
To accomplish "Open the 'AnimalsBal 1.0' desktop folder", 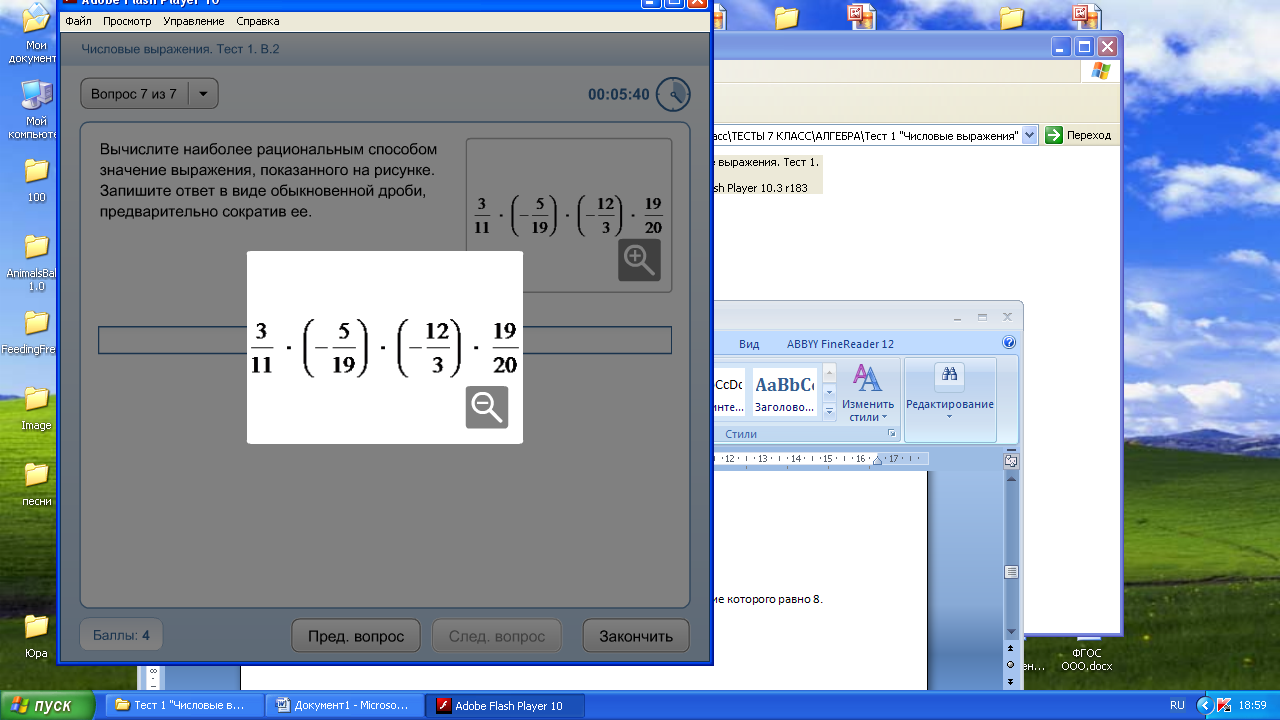I will pos(36,262).
